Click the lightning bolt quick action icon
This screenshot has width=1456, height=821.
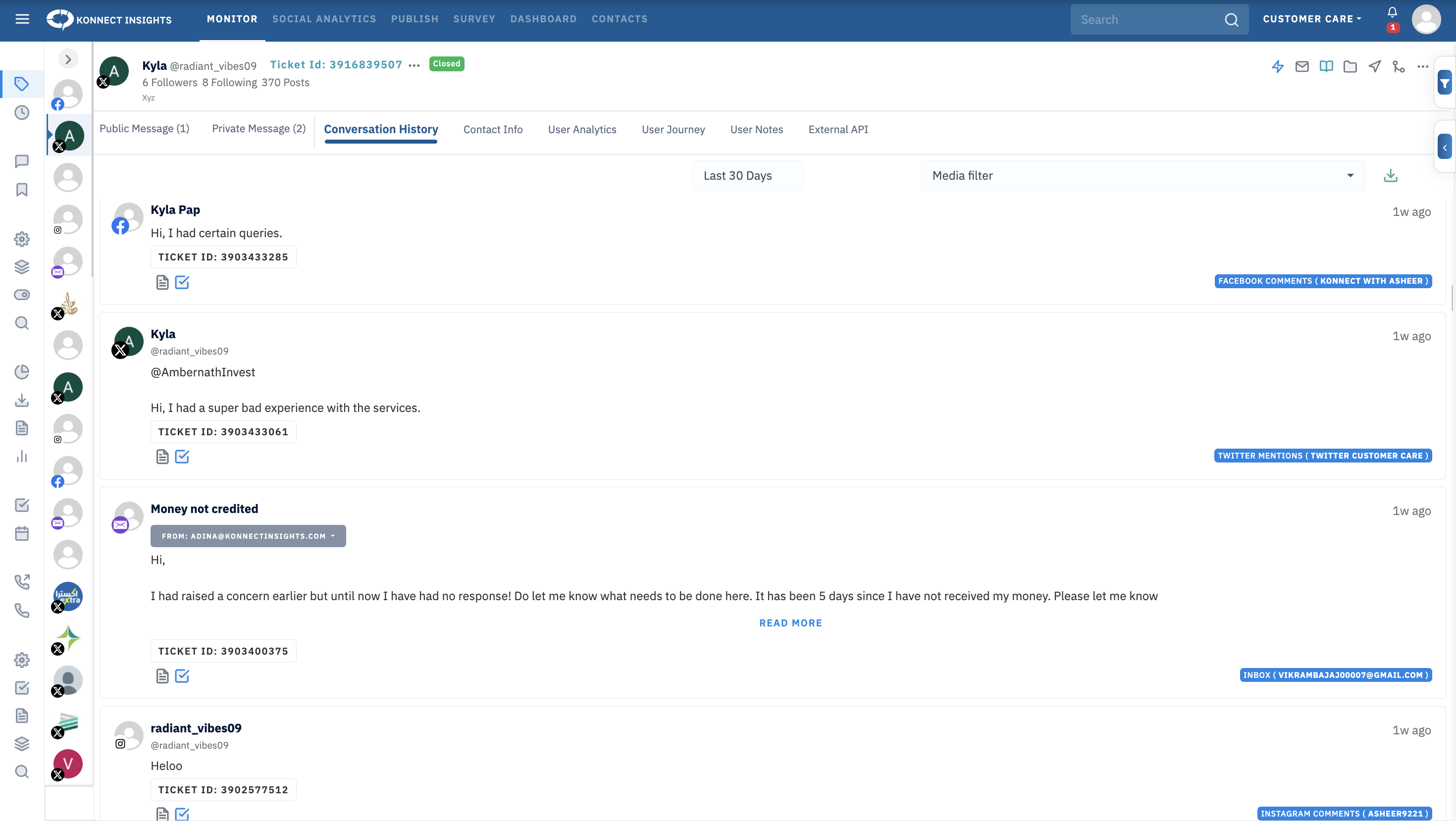tap(1277, 67)
